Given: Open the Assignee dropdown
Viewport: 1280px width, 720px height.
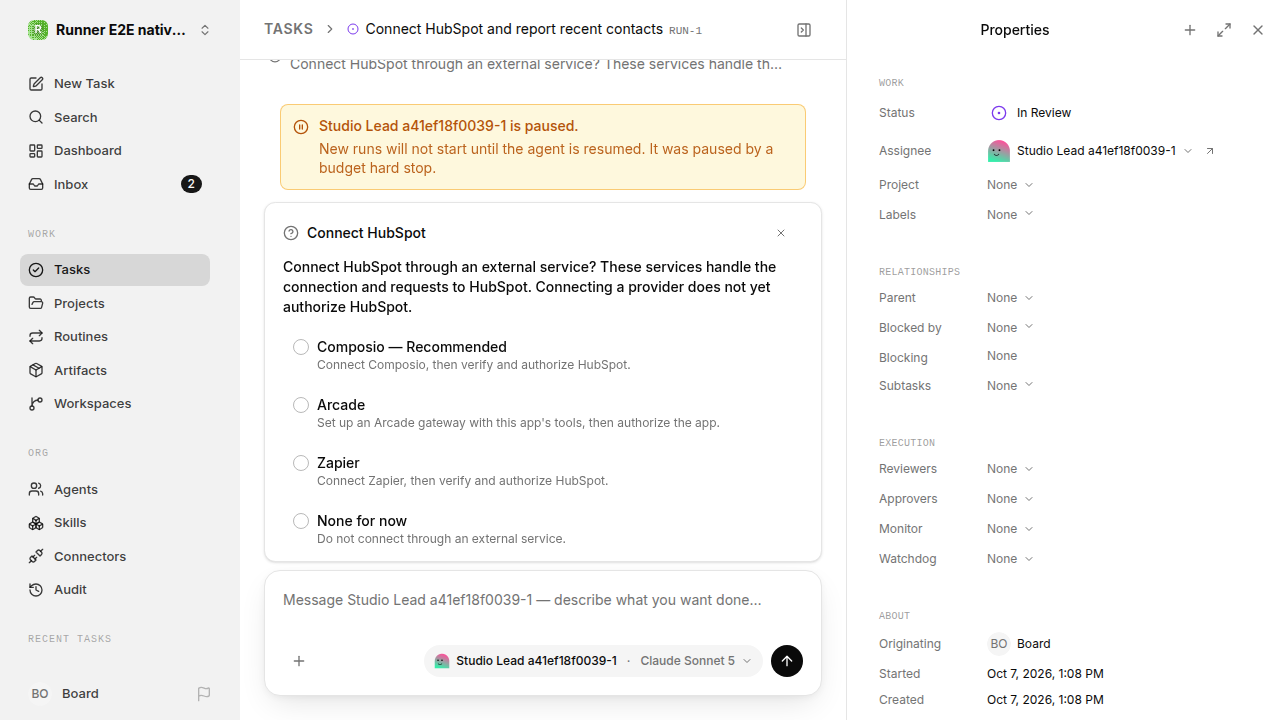Looking at the screenshot, I should pyautogui.click(x=1090, y=151).
